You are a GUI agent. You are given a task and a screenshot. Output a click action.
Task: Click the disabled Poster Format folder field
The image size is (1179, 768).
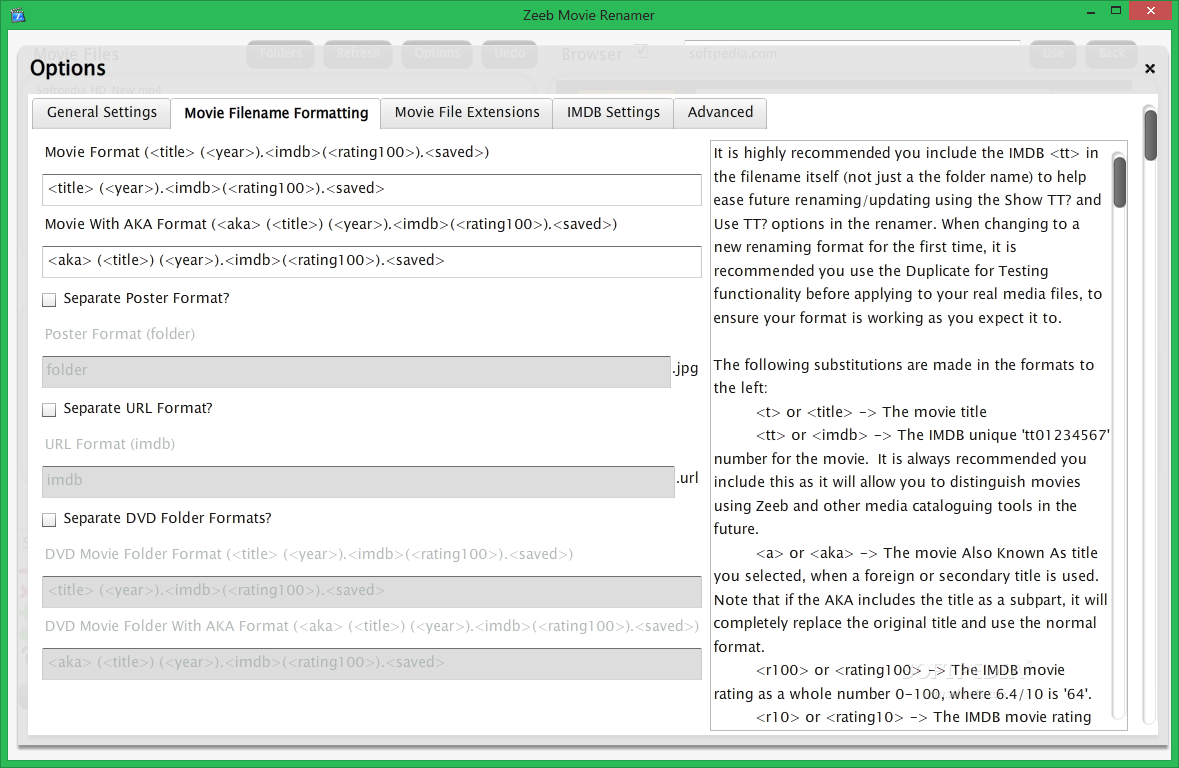356,371
